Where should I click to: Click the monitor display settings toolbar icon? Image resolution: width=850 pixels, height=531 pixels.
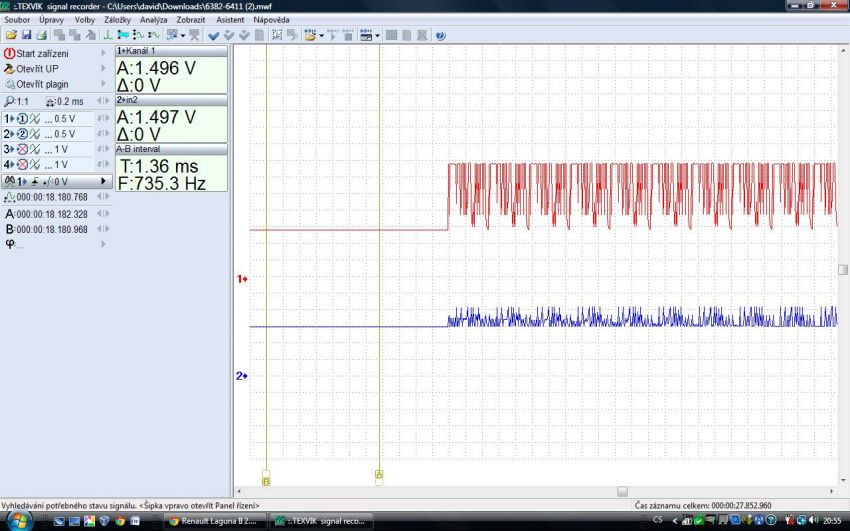[172, 35]
